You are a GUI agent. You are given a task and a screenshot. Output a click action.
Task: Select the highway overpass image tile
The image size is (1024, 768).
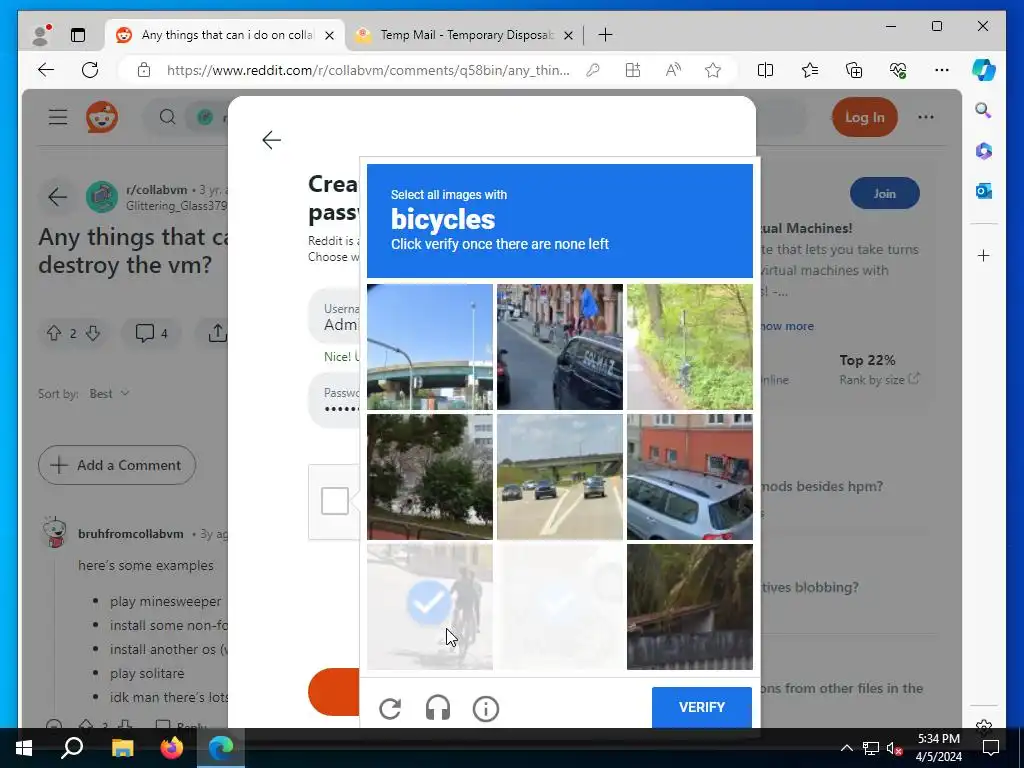(x=430, y=347)
